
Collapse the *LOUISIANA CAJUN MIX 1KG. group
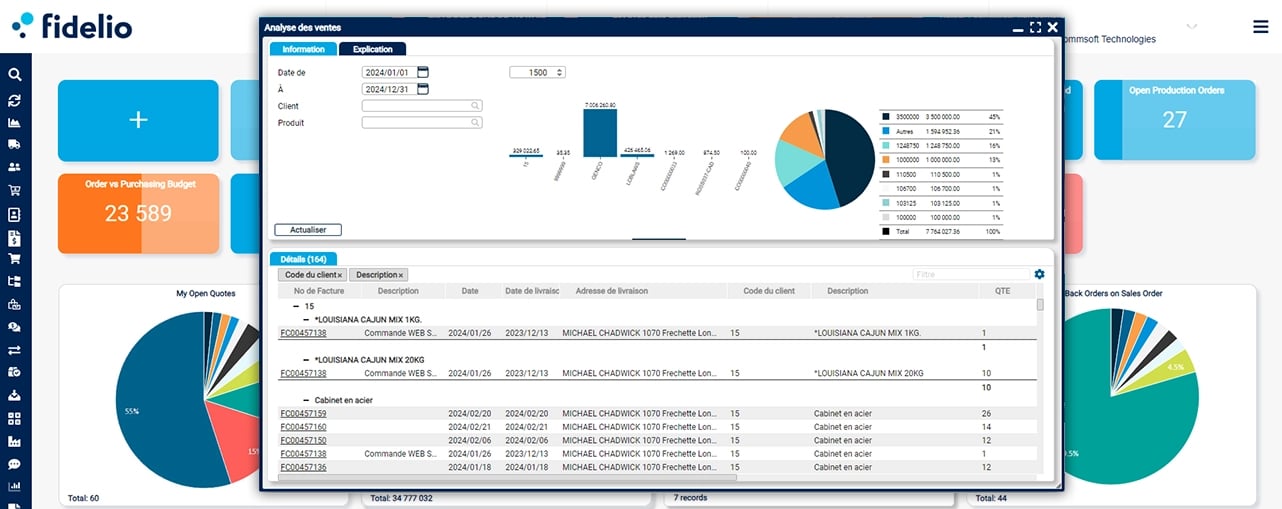[307, 319]
